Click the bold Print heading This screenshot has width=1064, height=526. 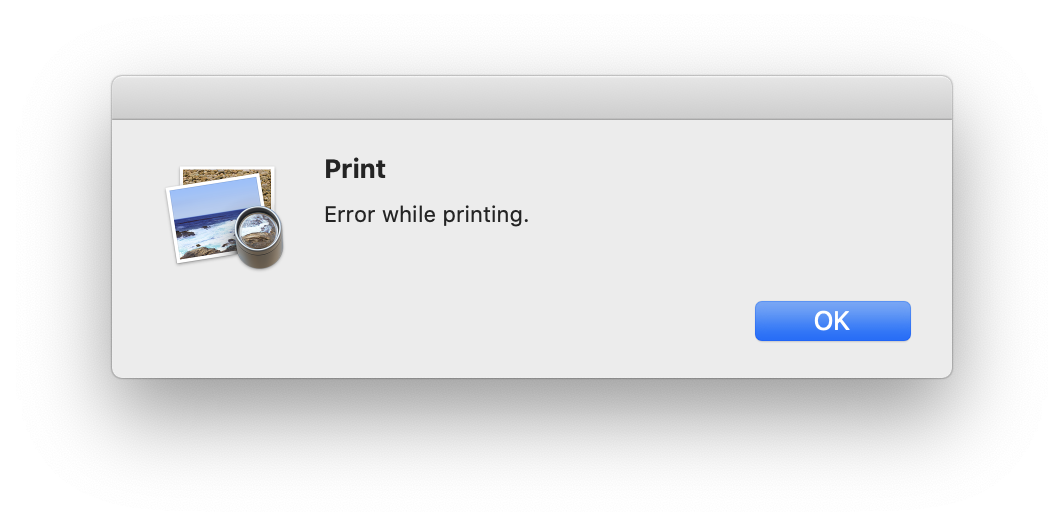[x=355, y=169]
